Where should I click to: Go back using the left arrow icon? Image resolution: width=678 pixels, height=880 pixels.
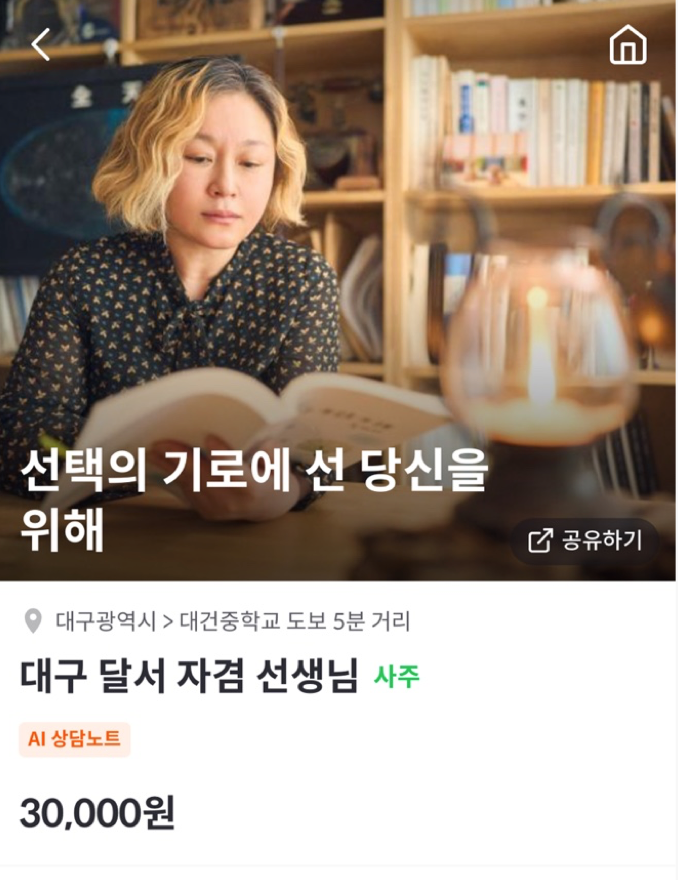click(40, 44)
